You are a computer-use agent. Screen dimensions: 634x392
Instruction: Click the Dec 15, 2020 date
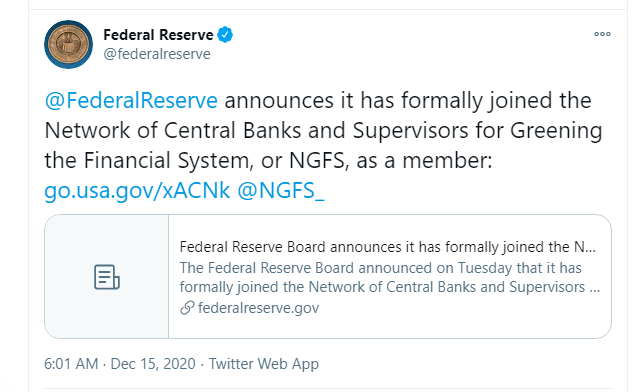(153, 364)
